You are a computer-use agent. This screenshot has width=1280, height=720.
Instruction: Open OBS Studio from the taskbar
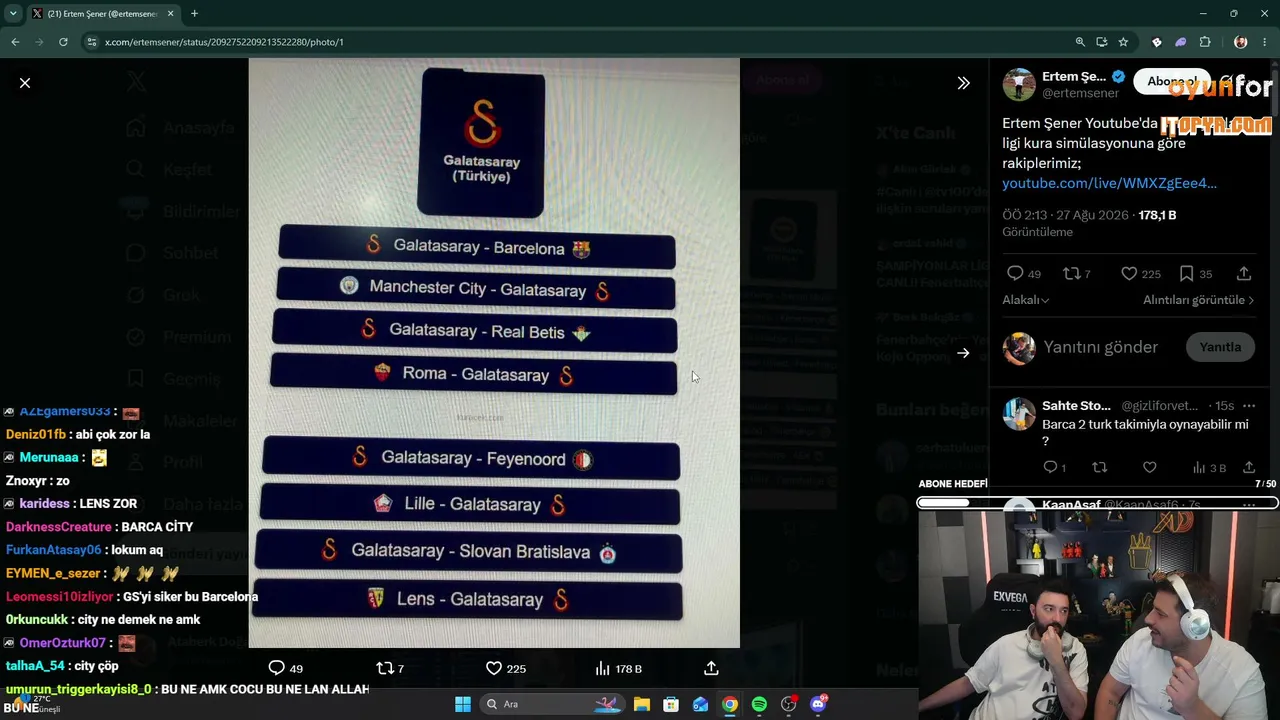789,704
